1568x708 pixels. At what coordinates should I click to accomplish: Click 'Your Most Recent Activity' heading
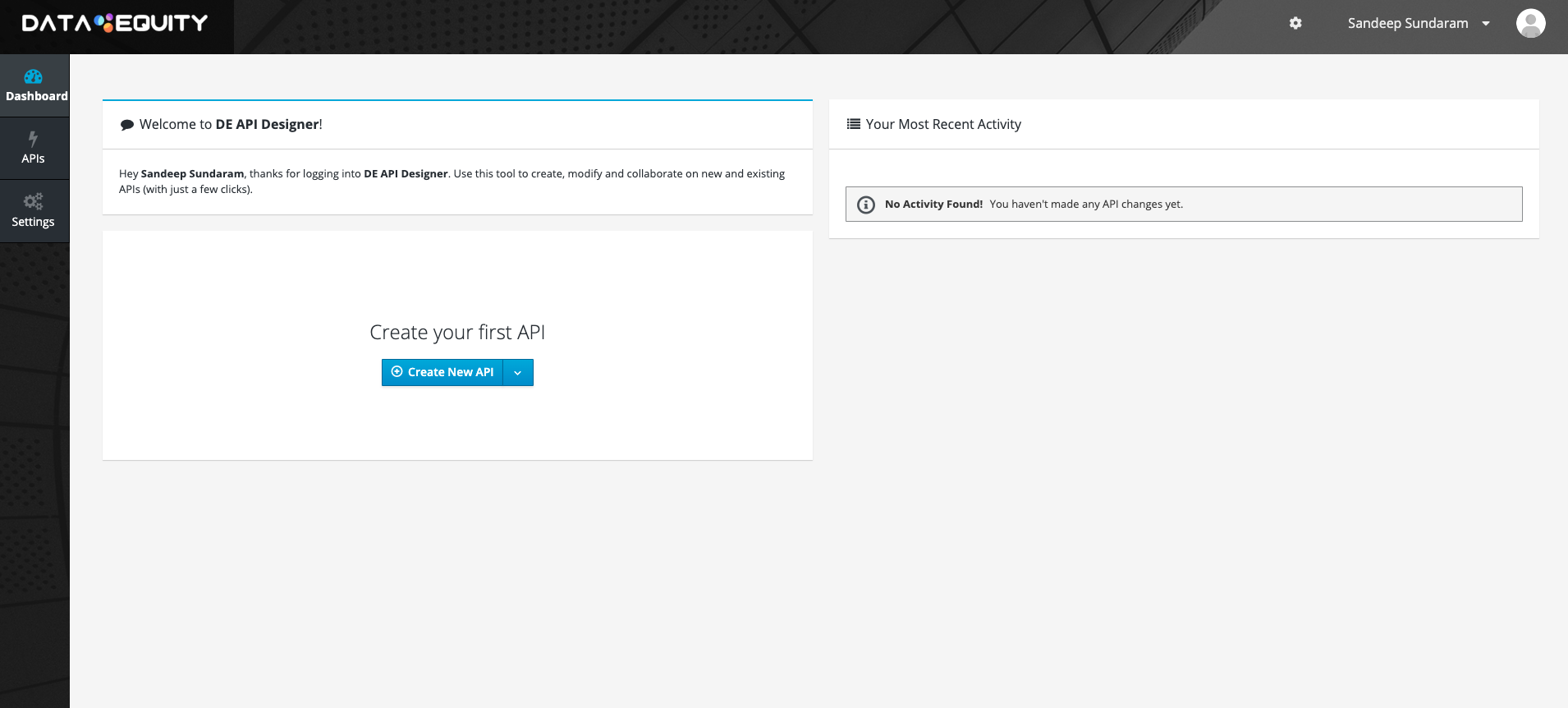pyautogui.click(x=943, y=124)
